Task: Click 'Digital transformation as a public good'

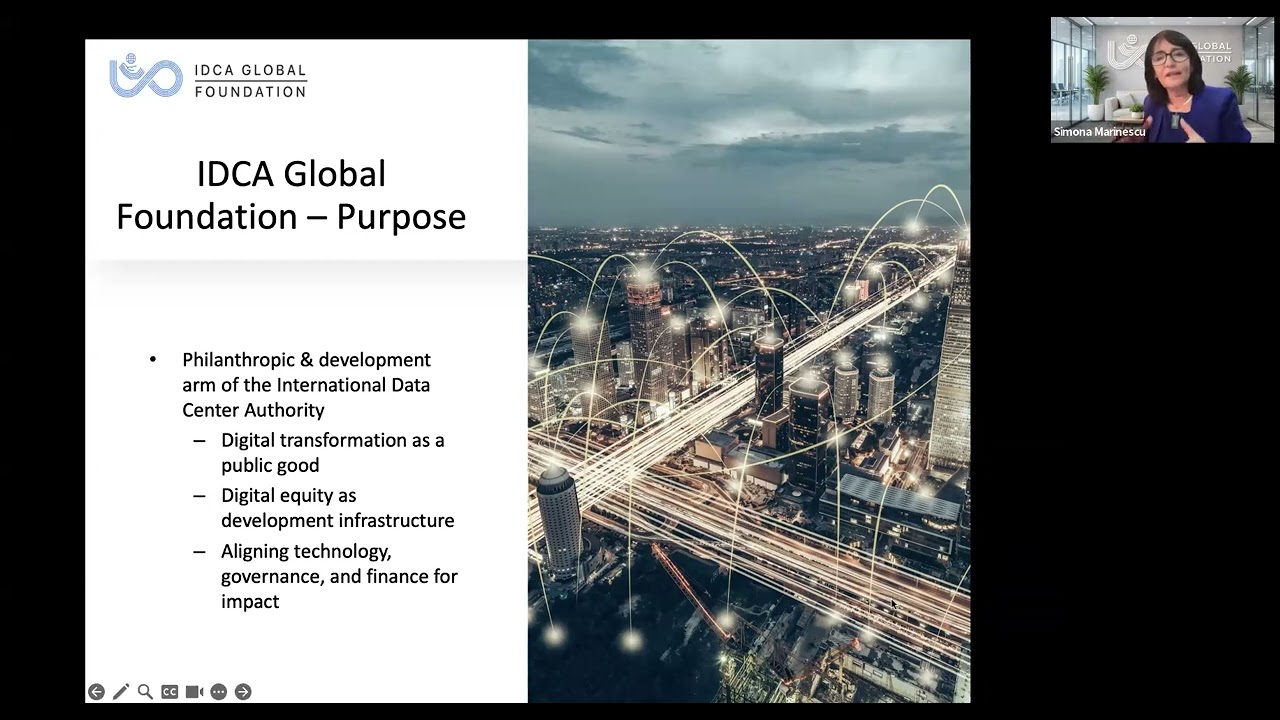Action: click(333, 452)
